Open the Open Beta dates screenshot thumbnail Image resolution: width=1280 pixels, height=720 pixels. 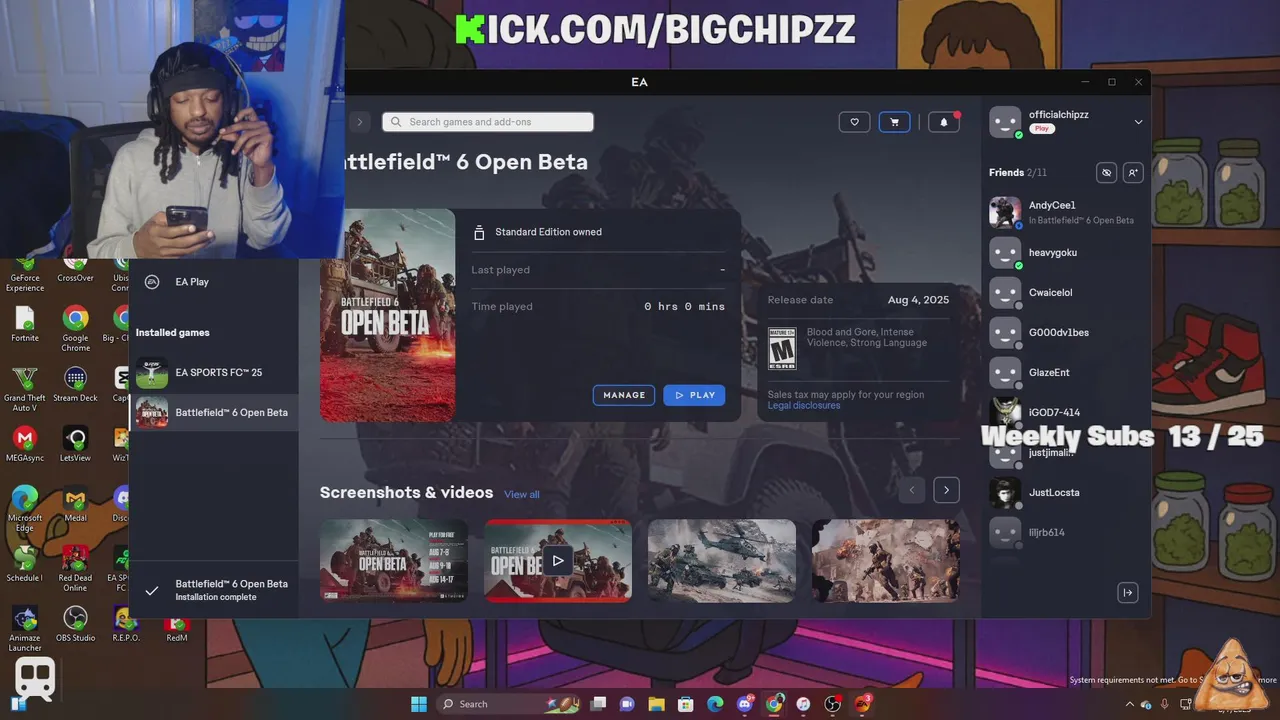394,560
